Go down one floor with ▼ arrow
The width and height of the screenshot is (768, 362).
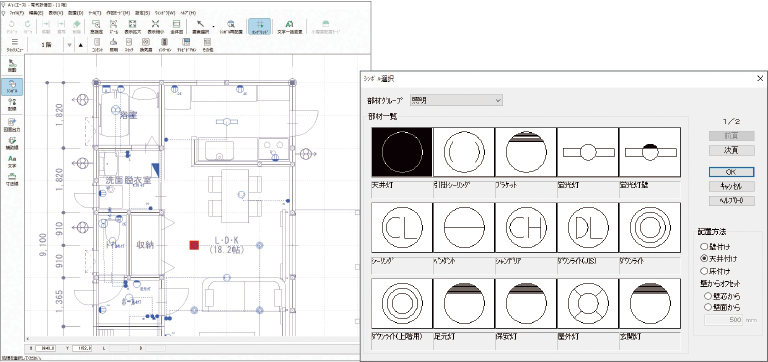pyautogui.click(x=69, y=45)
